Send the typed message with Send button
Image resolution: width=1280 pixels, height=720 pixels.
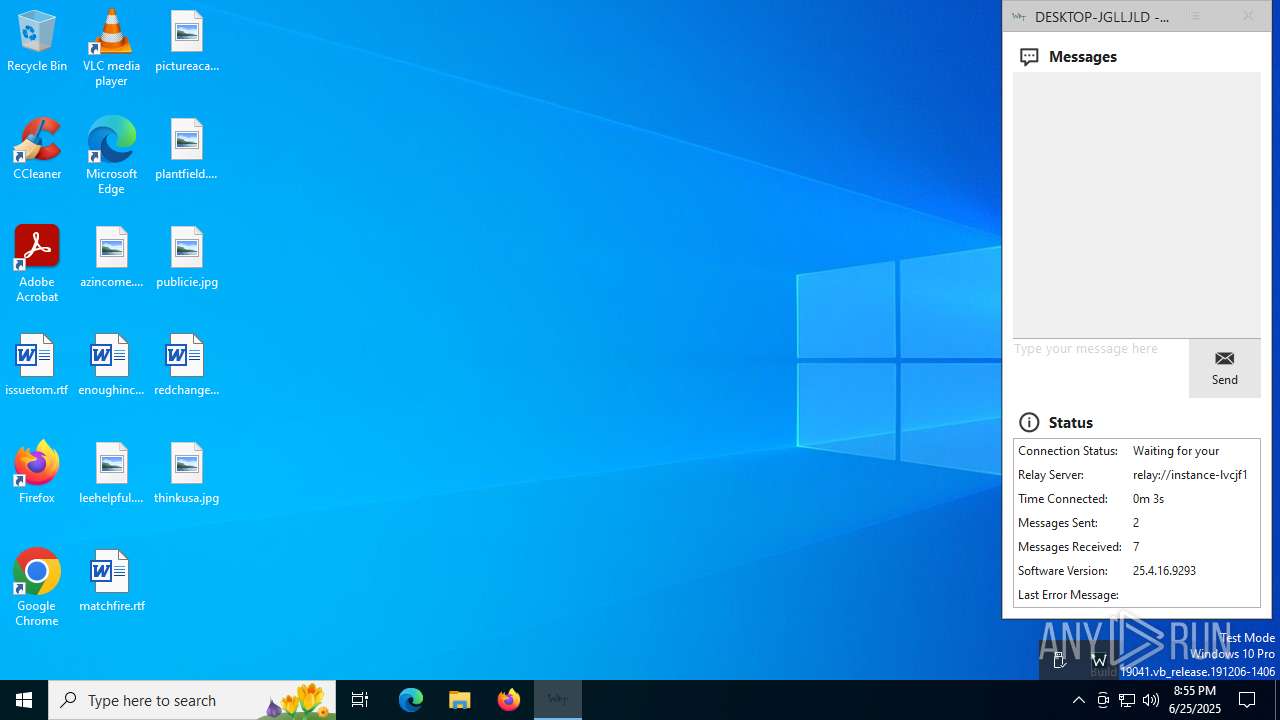click(x=1225, y=368)
